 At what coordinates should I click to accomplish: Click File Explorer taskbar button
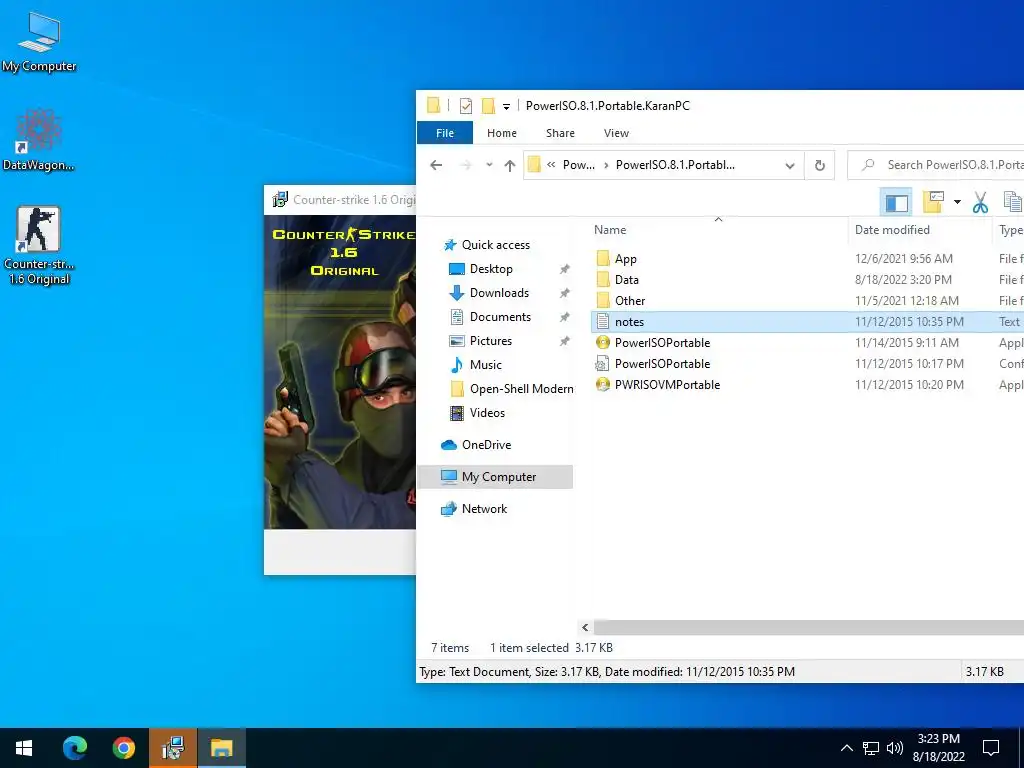[x=221, y=748]
